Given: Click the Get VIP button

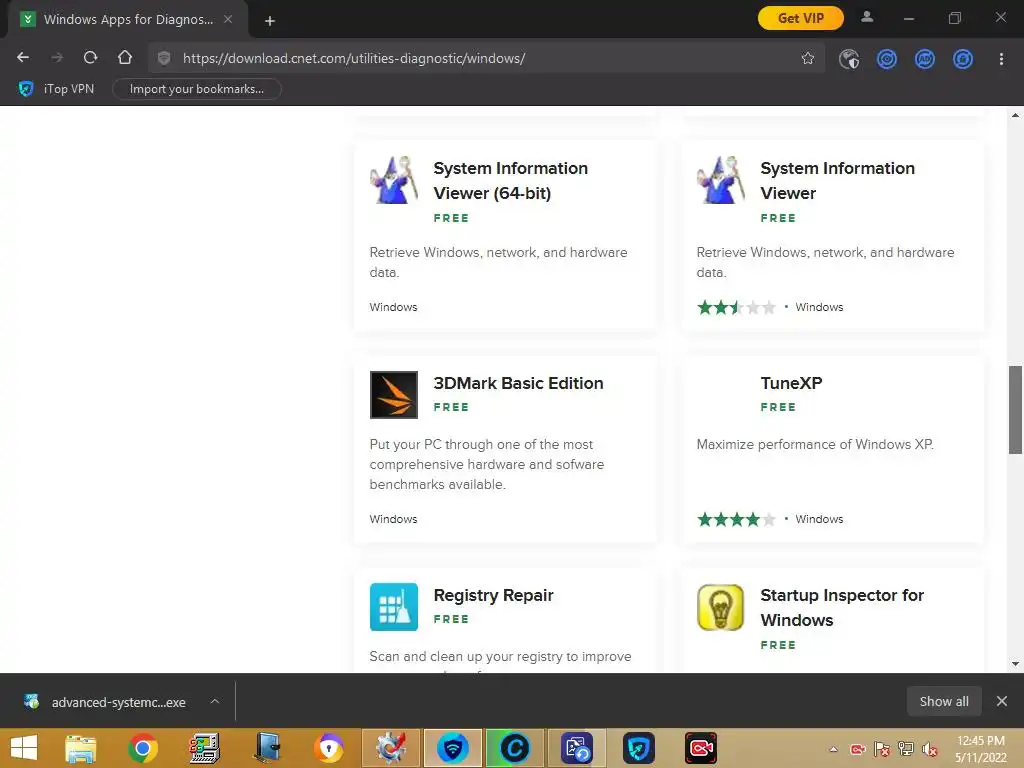Looking at the screenshot, I should pyautogui.click(x=801, y=18).
